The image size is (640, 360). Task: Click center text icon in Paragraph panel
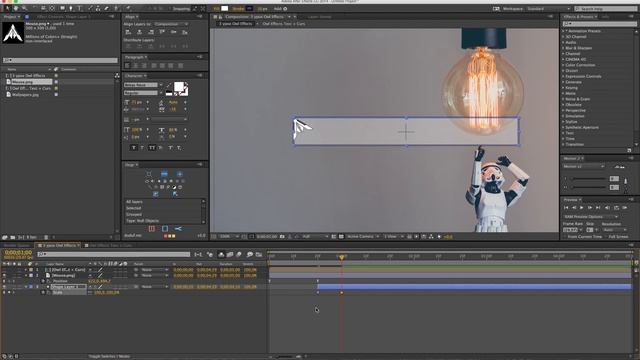coord(136,65)
